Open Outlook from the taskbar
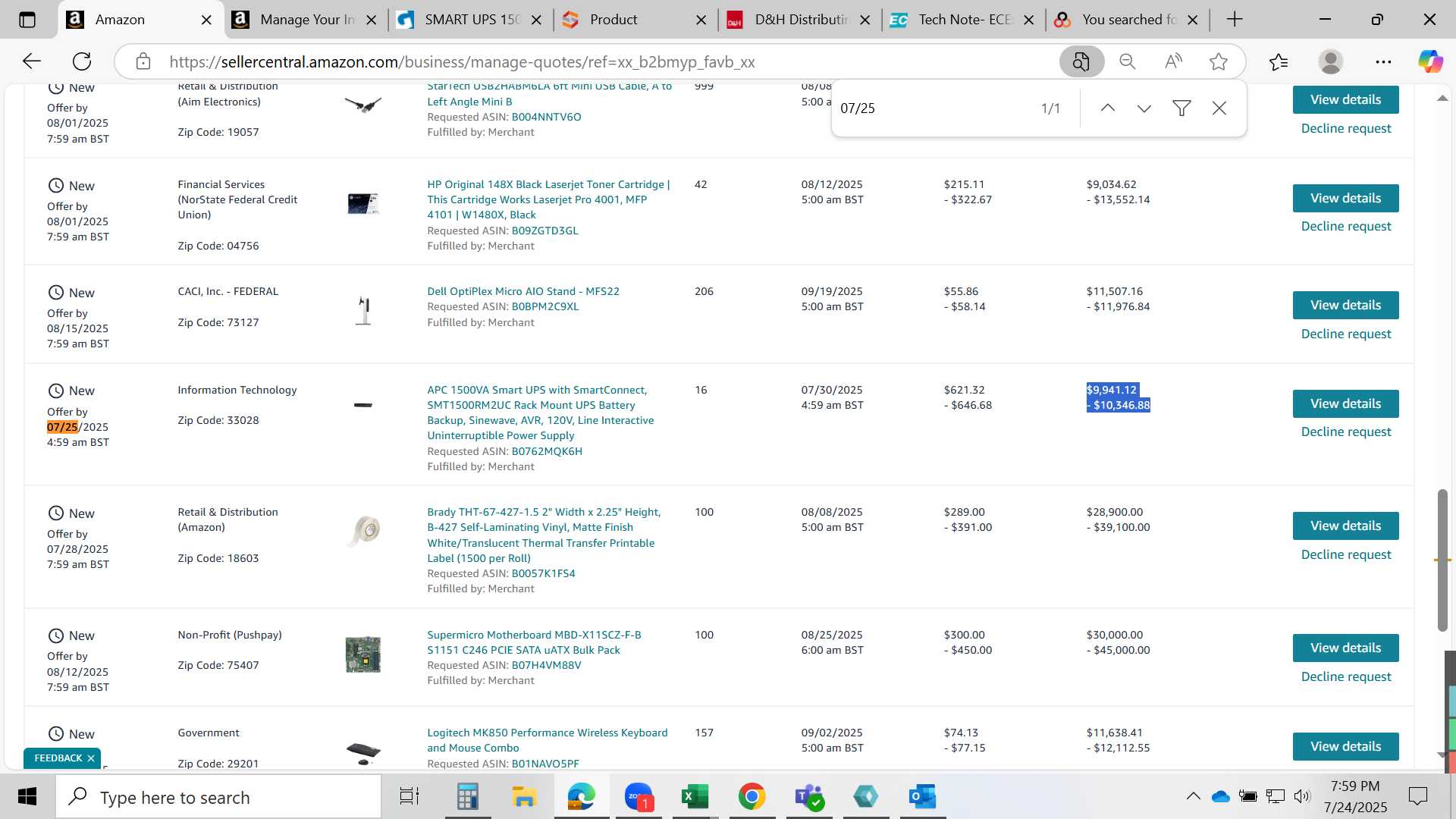This screenshot has height=819, width=1456. [x=923, y=797]
